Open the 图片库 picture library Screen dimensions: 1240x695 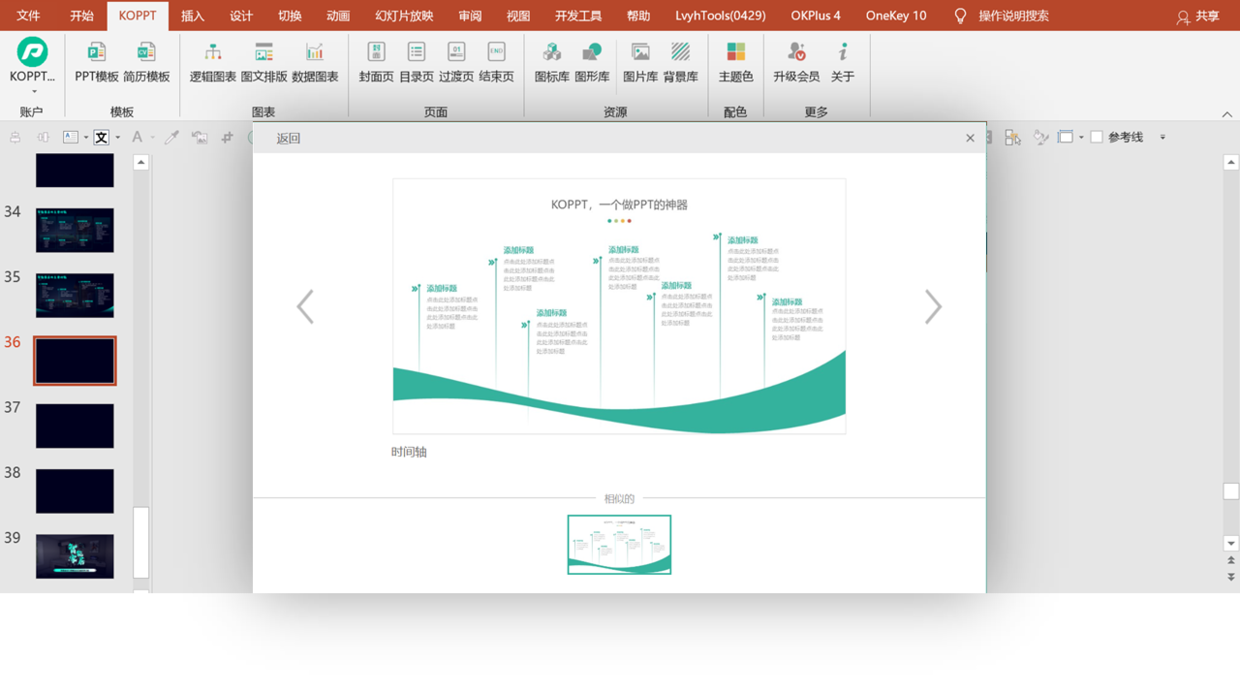[640, 62]
